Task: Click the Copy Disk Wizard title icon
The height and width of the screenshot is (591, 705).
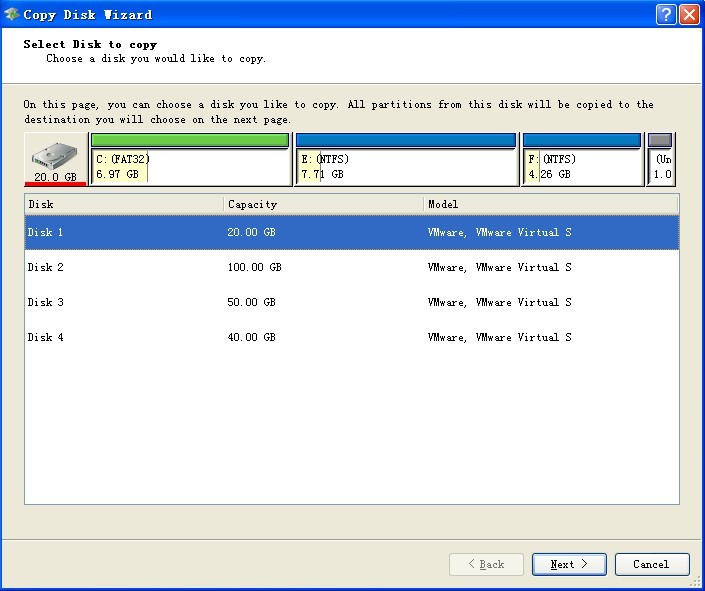Action: pos(12,14)
